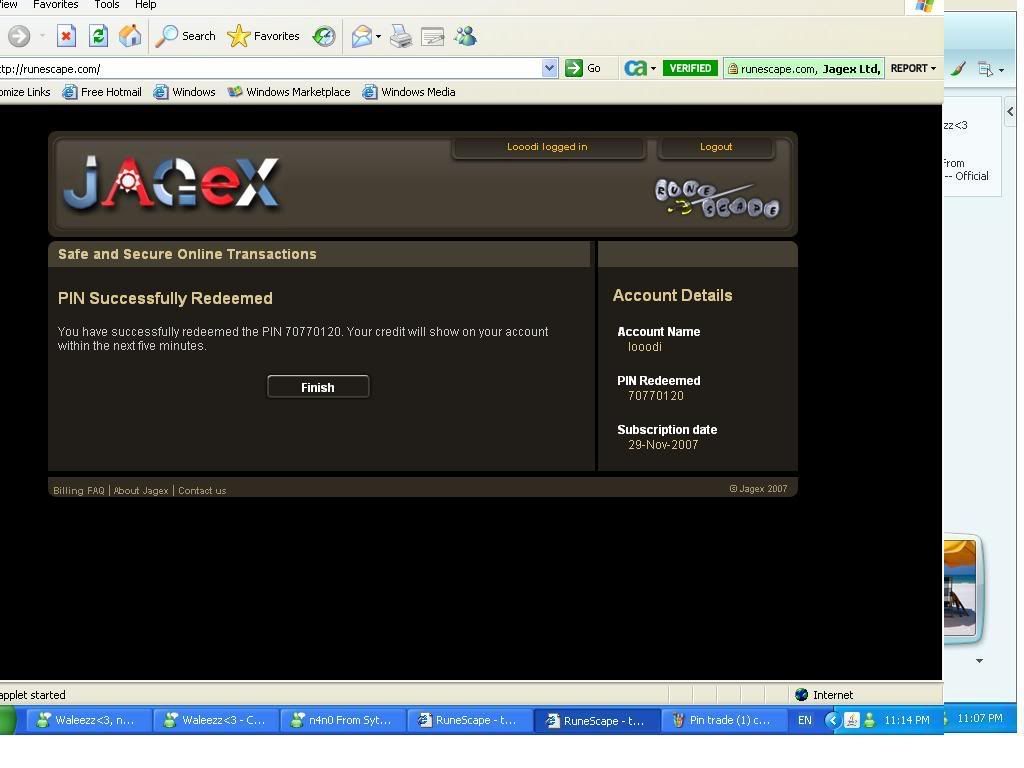Open the Tools menu
The width and height of the screenshot is (1024, 768).
coord(106,5)
